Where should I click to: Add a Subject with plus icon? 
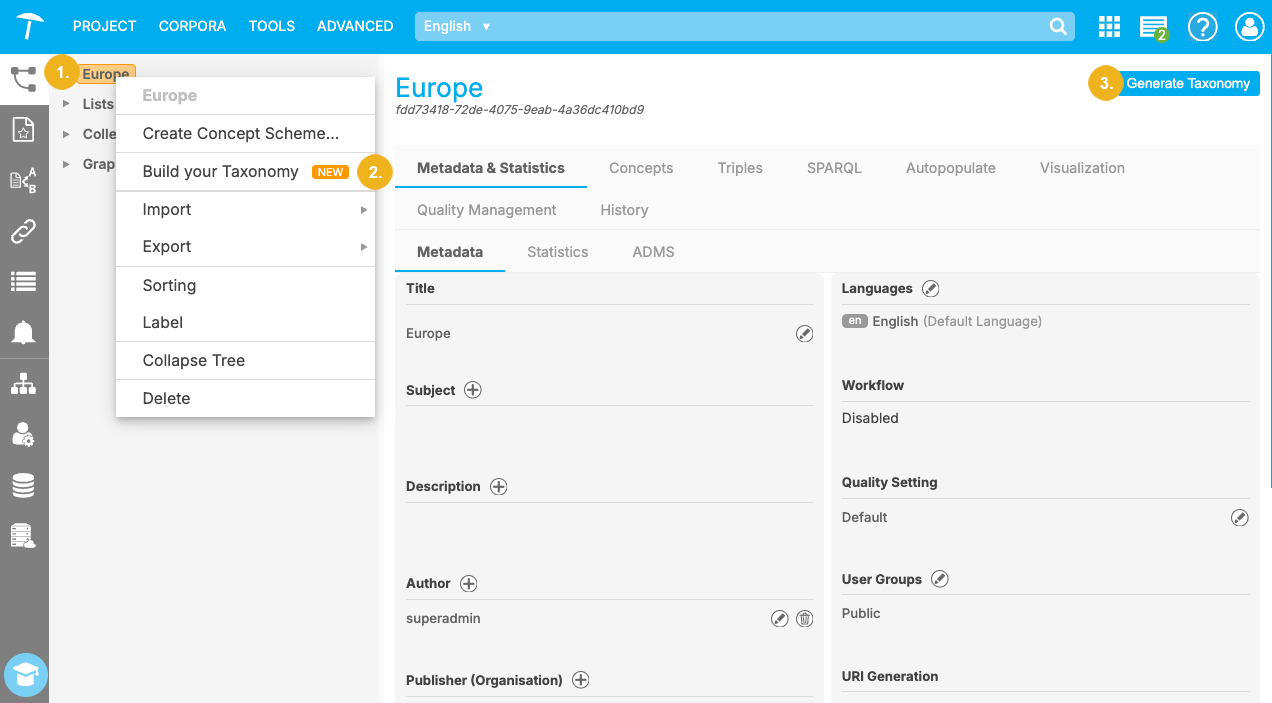click(473, 390)
